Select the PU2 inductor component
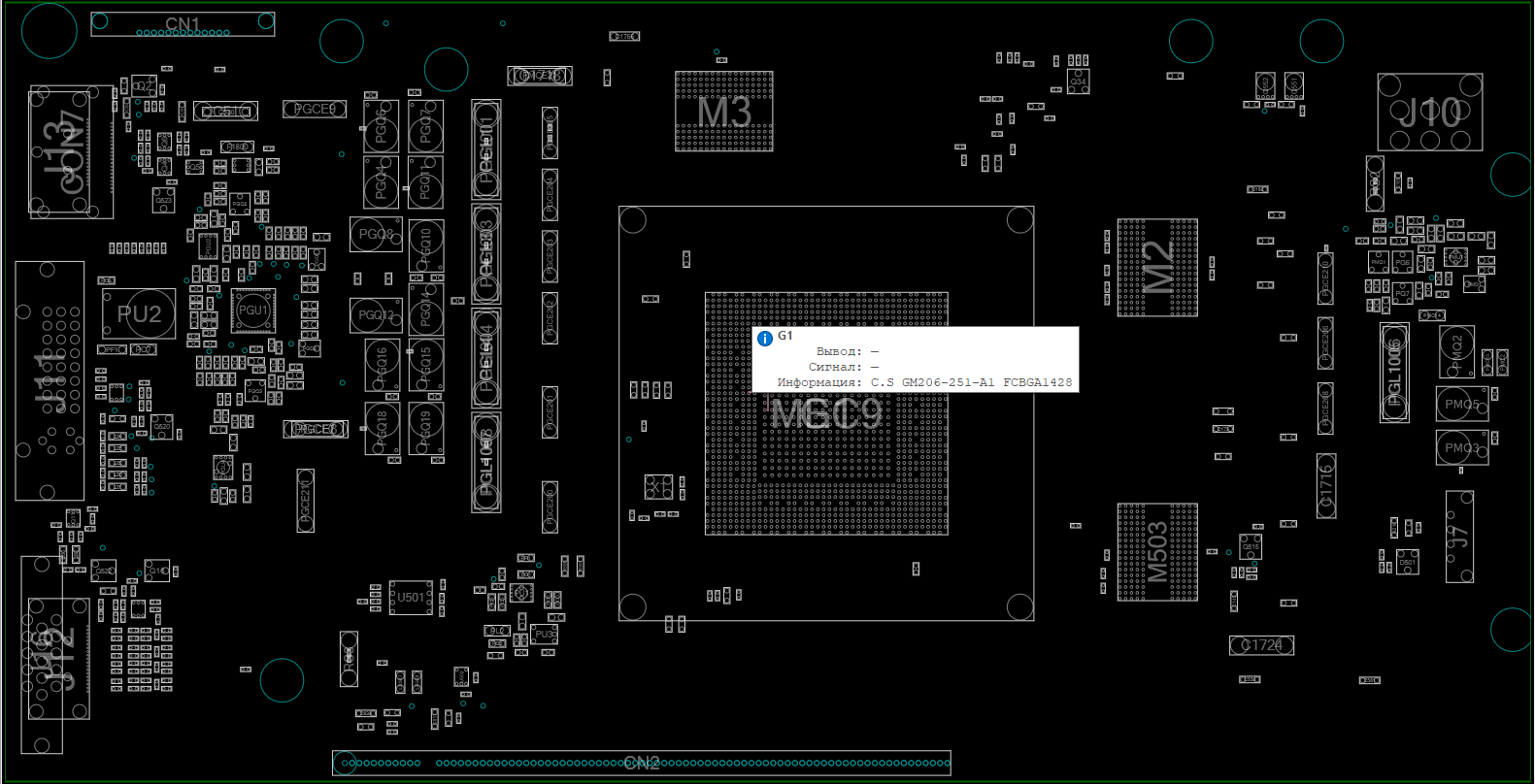This screenshot has width=1535, height=784. (x=139, y=314)
